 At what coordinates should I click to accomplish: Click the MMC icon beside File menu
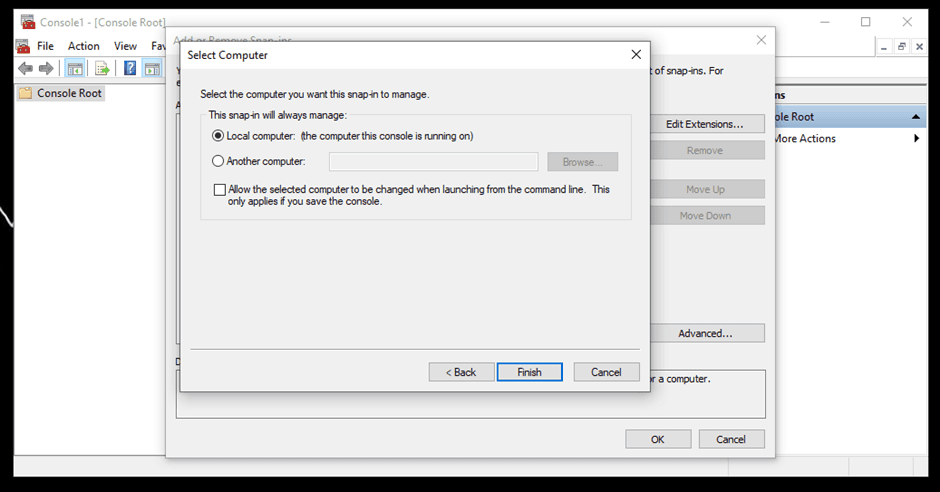[x=23, y=46]
